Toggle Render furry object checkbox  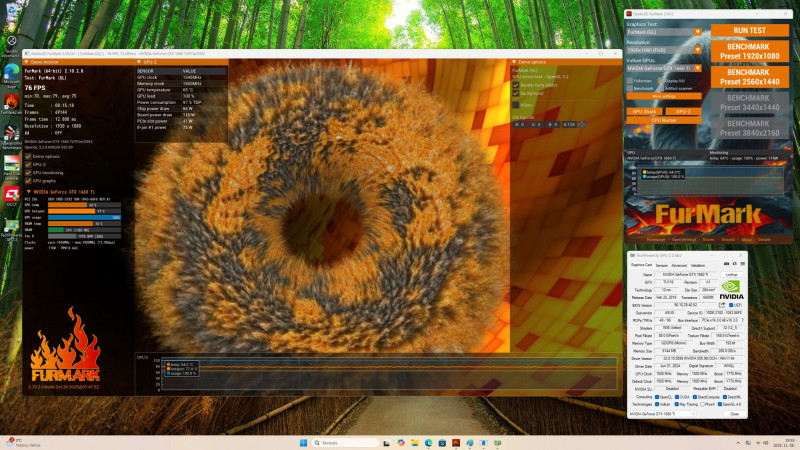click(x=516, y=85)
